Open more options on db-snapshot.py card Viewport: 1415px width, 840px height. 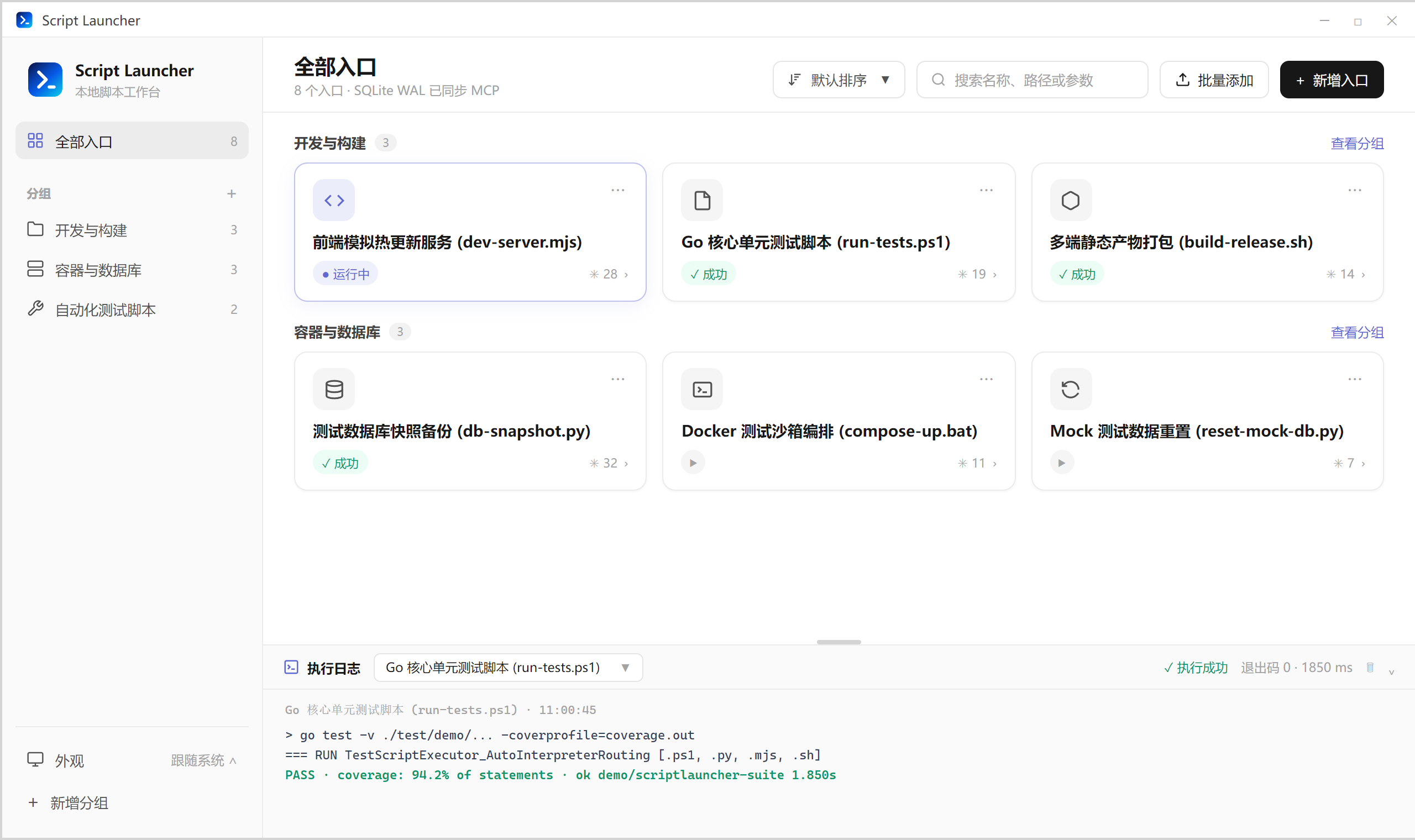[617, 379]
